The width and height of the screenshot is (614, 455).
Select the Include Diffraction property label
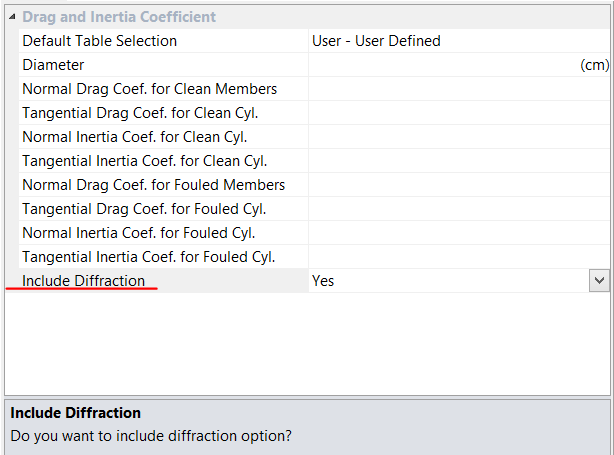coord(84,281)
